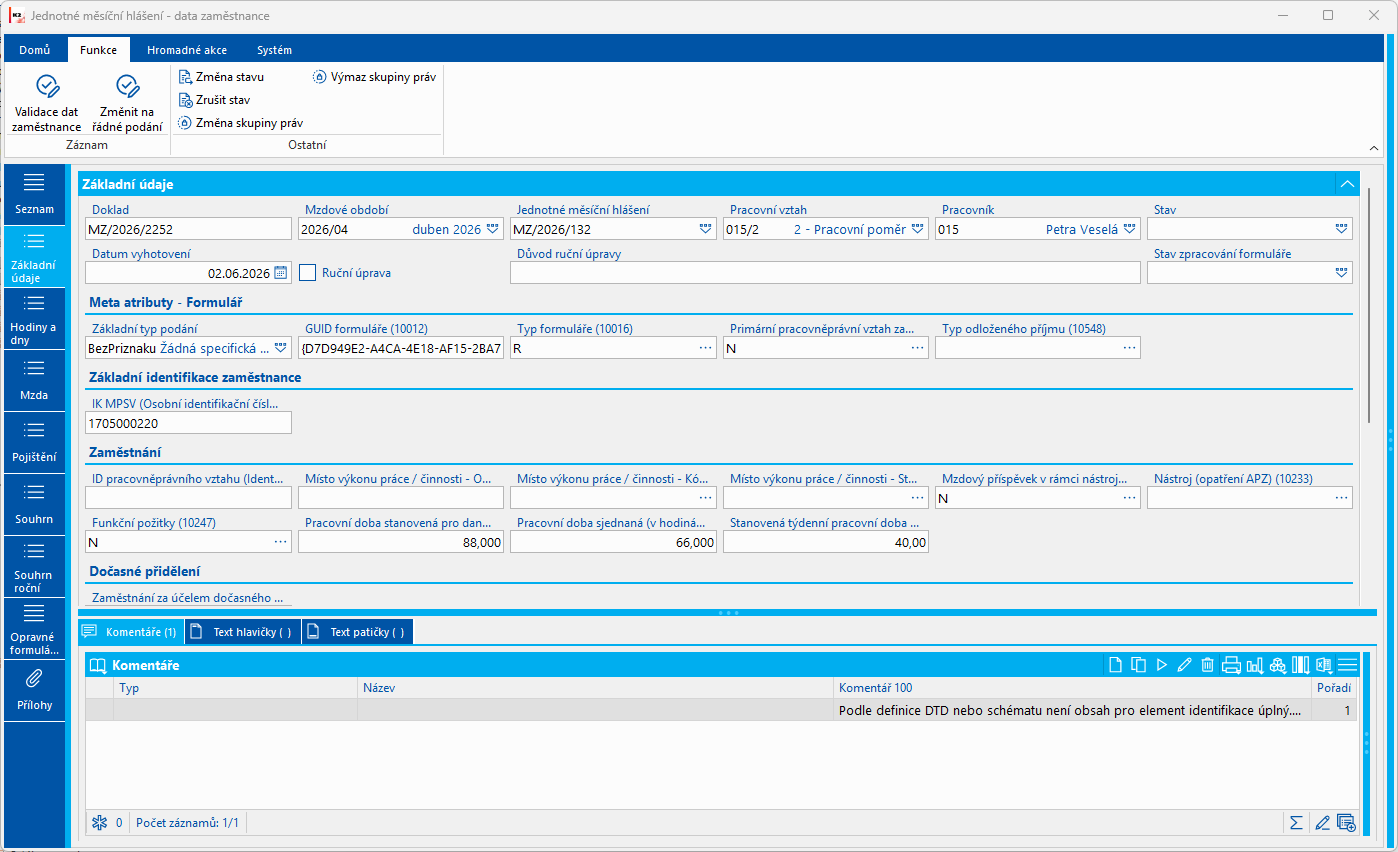The width and height of the screenshot is (1398, 852).
Task: Click the Komentář 100 column header
Action: coord(1071,688)
